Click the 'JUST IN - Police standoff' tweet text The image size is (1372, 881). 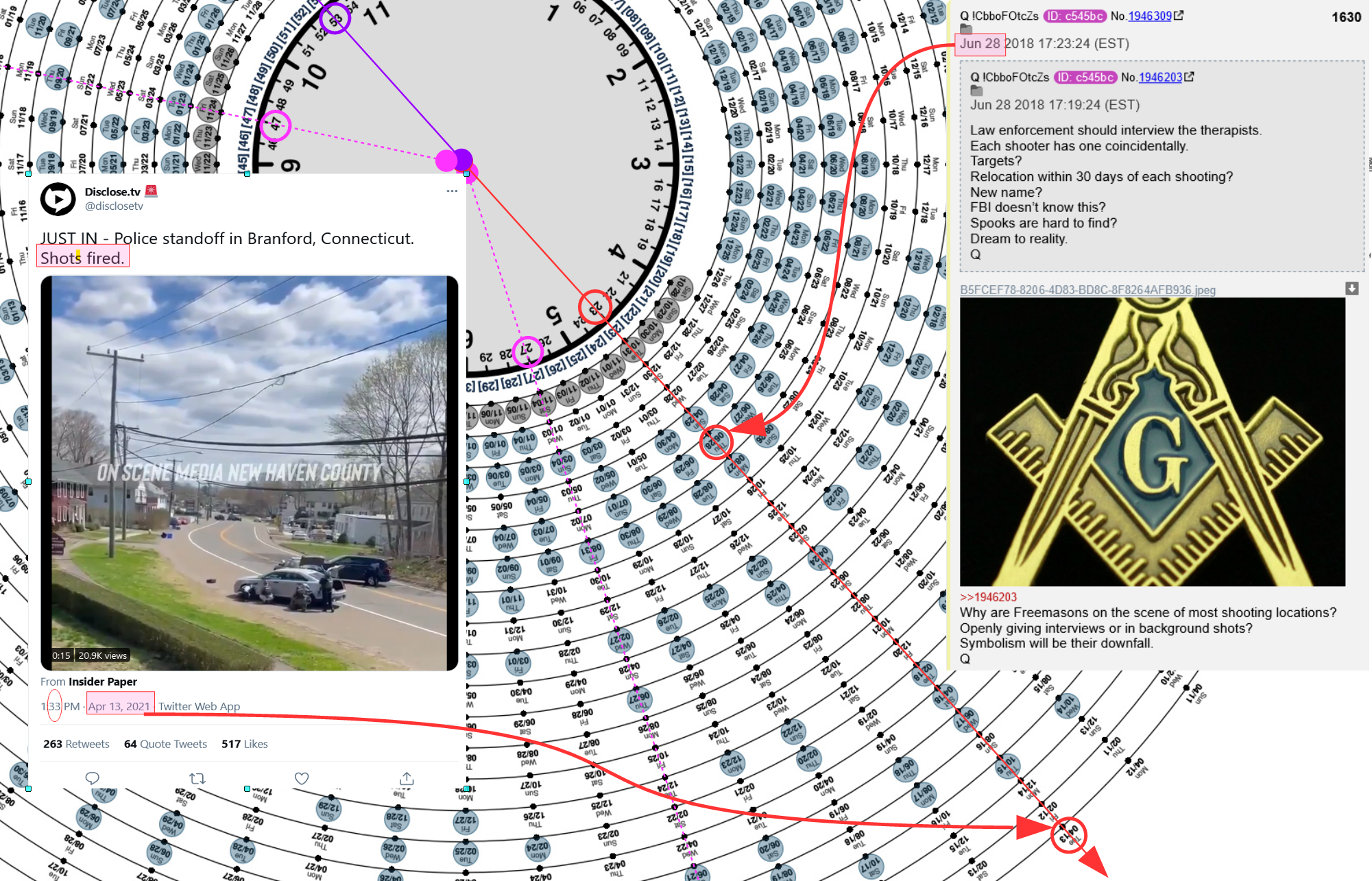pyautogui.click(x=228, y=239)
